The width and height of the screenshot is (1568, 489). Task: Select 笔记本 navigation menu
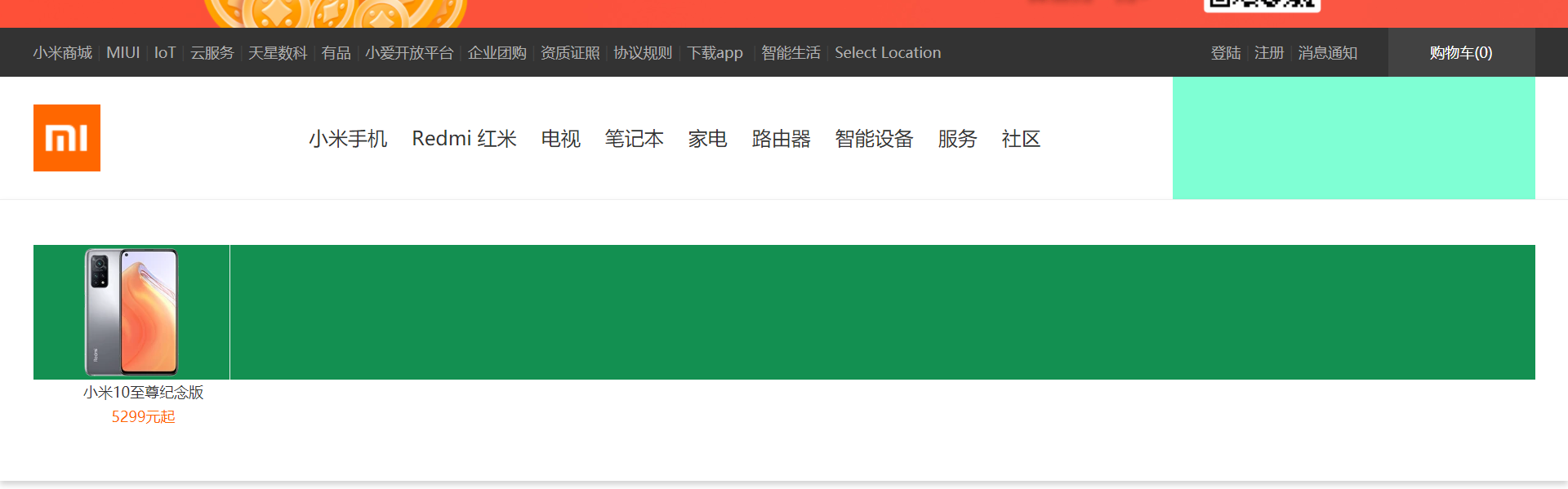pos(635,139)
